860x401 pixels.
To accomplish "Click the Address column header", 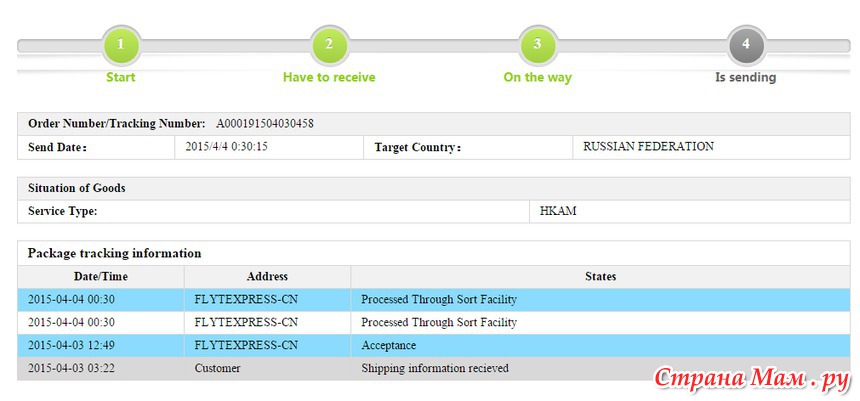I will coord(268,276).
